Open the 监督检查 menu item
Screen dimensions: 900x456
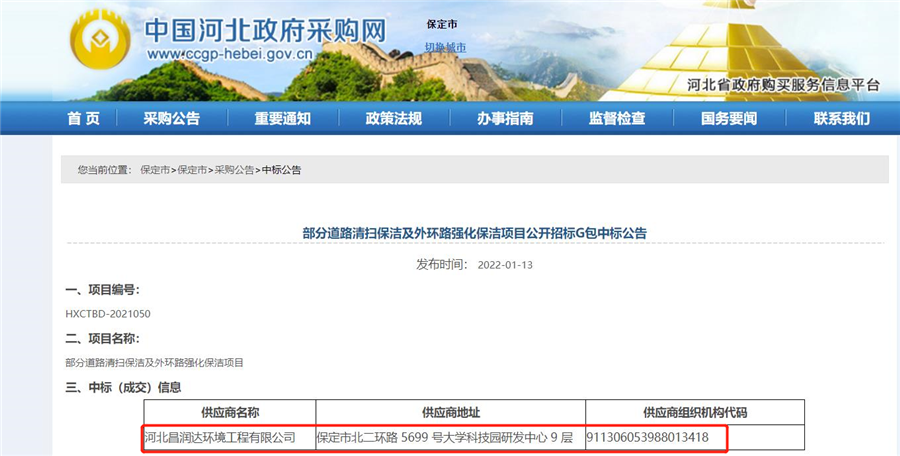(617, 118)
